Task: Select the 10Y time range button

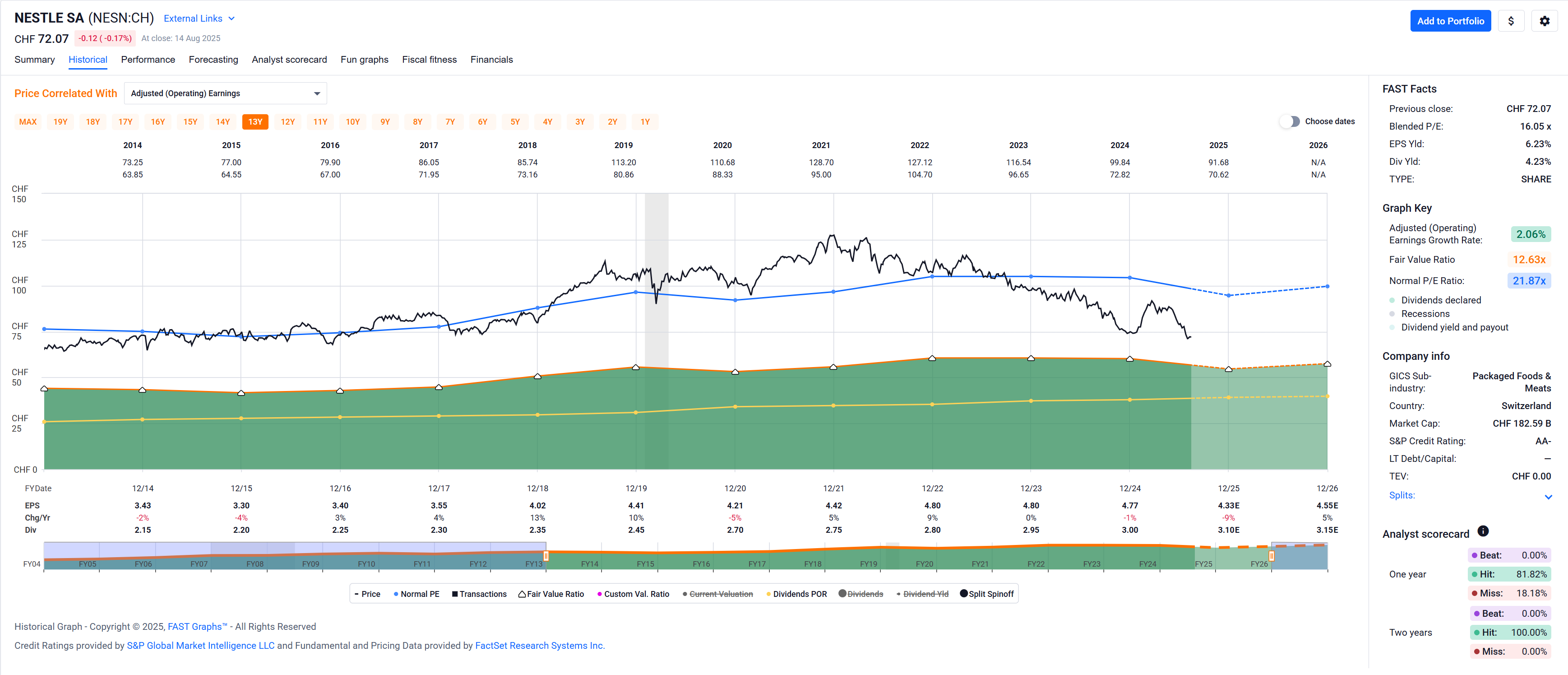Action: point(352,122)
